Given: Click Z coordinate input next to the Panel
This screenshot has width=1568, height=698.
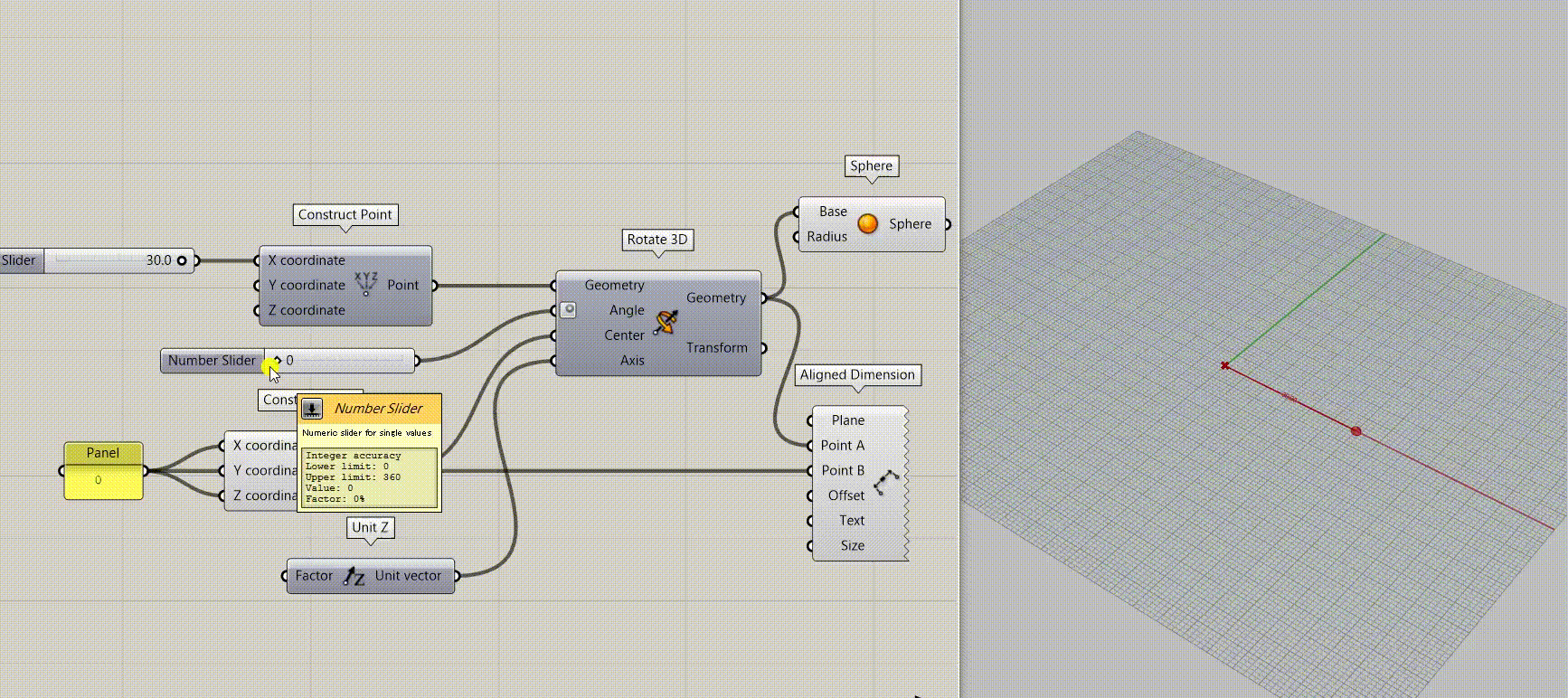Looking at the screenshot, I should tap(265, 495).
